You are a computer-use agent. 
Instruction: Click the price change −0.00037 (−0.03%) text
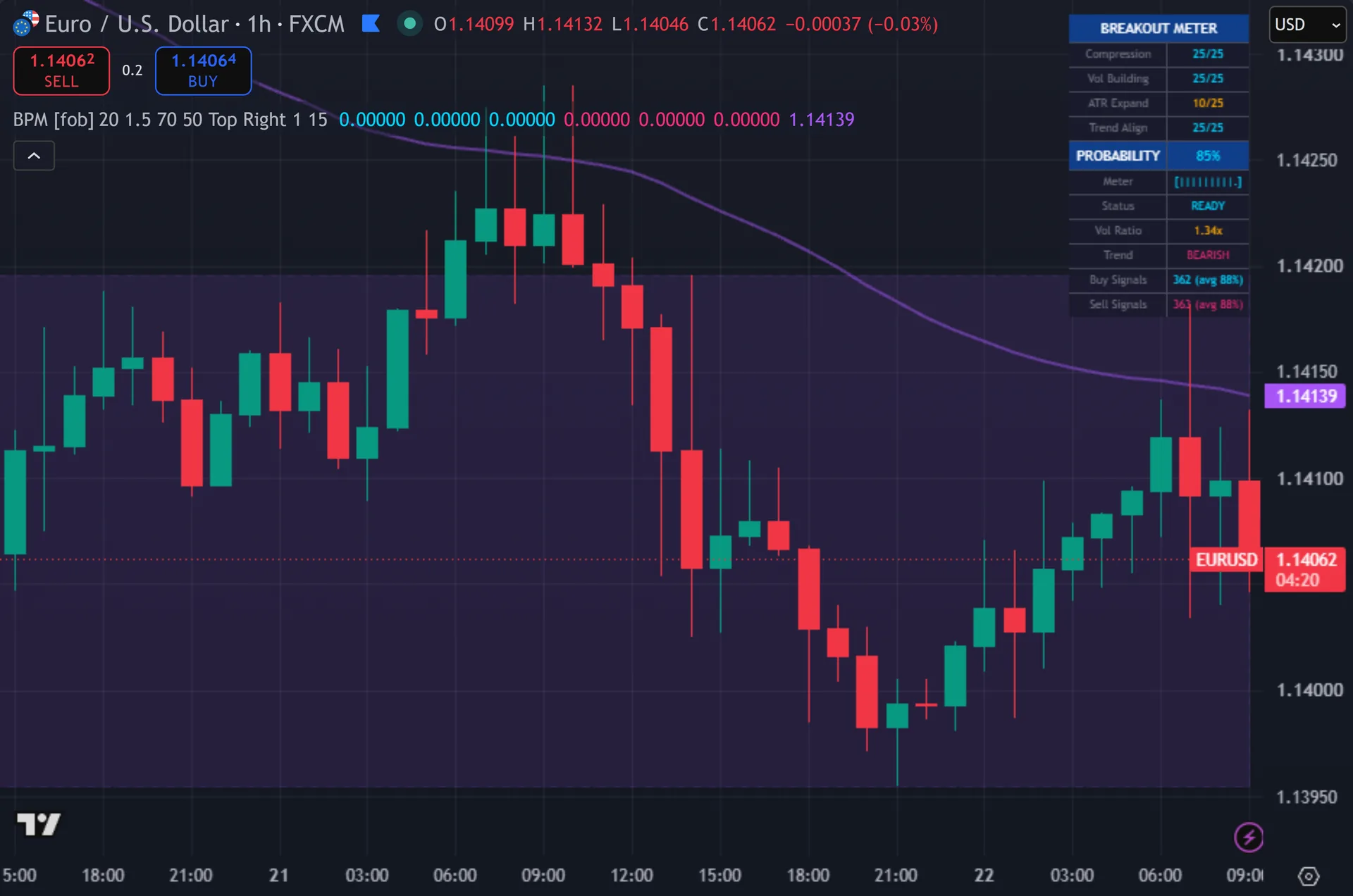pos(862,25)
